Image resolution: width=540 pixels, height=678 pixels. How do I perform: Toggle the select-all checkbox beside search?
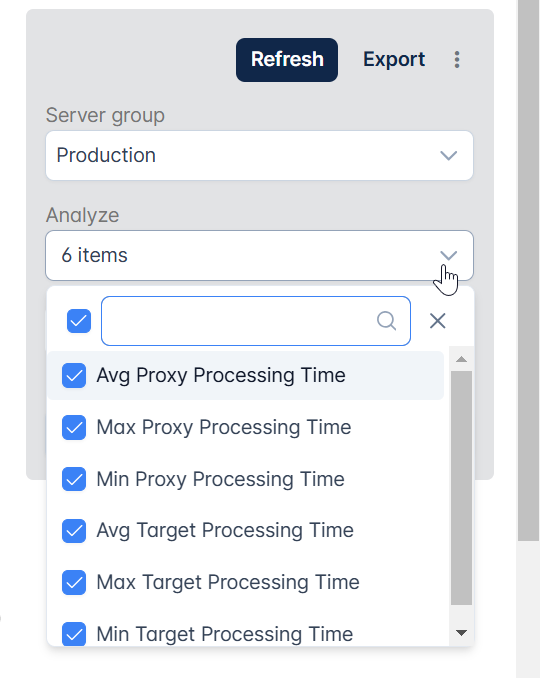pos(79,321)
